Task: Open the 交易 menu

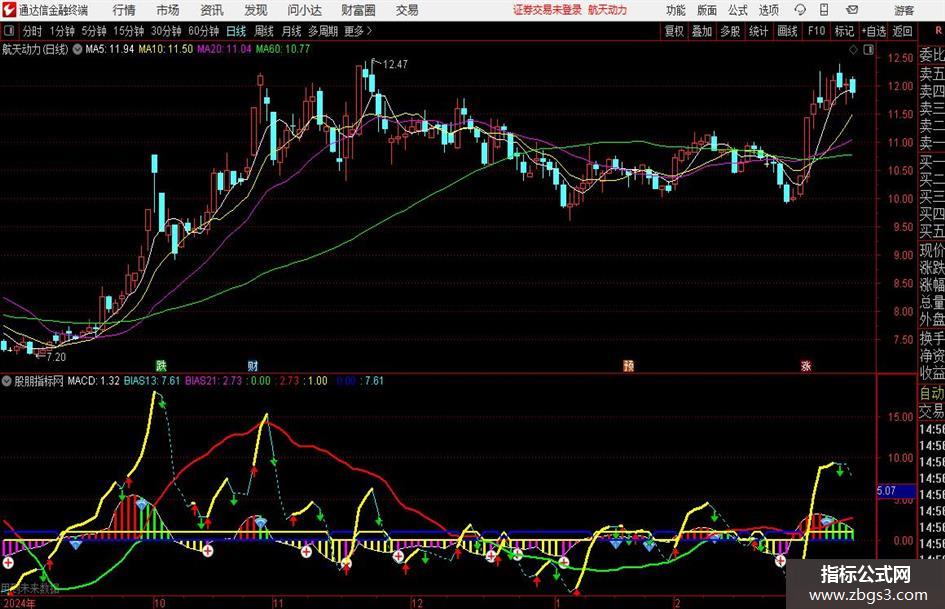Action: coord(407,10)
